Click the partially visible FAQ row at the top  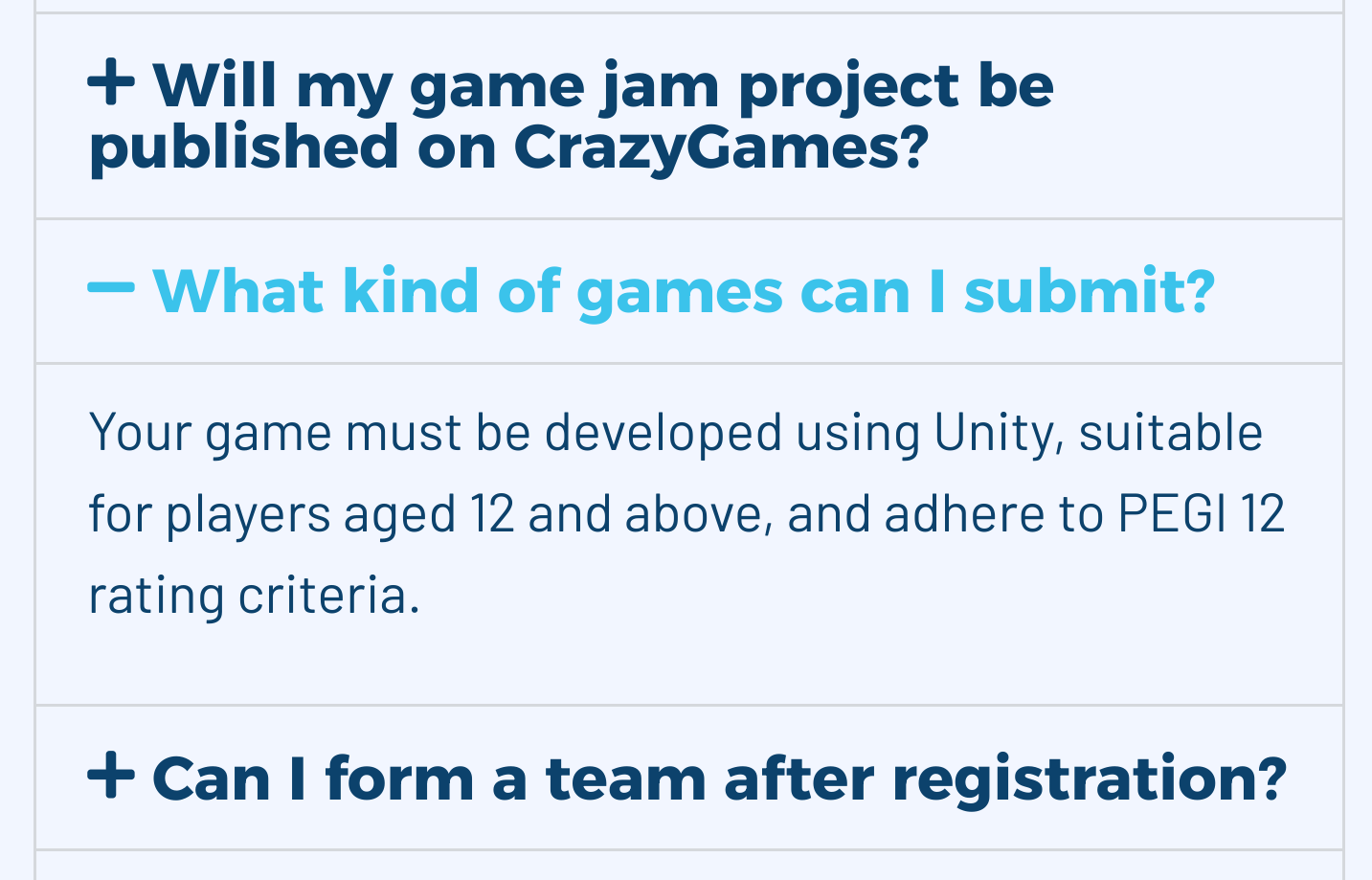689,6
